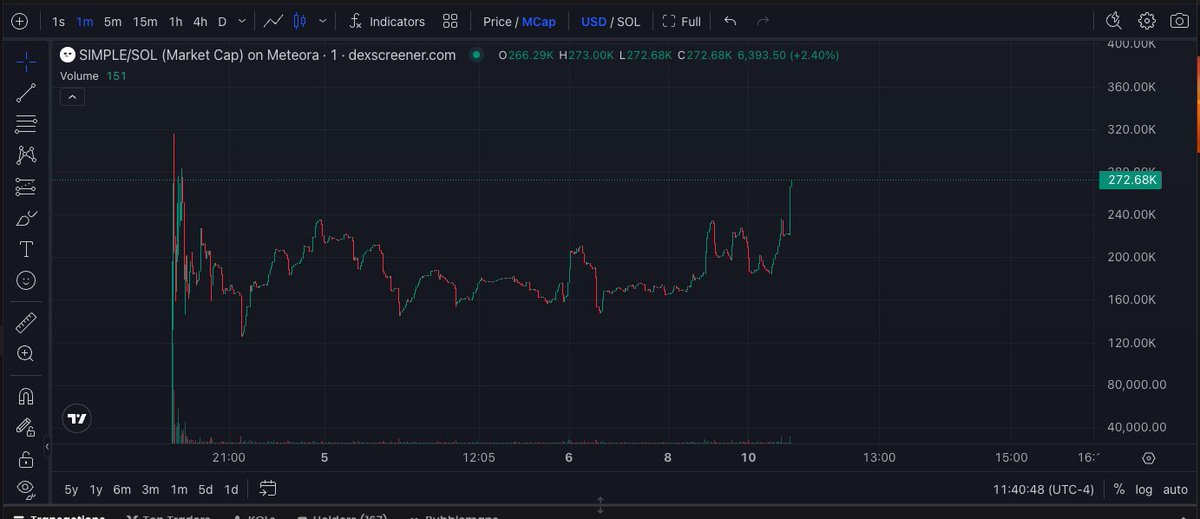This screenshot has width=1200, height=519.
Task: Toggle stay in drawing mode pencil-lock
Action: 26,427
